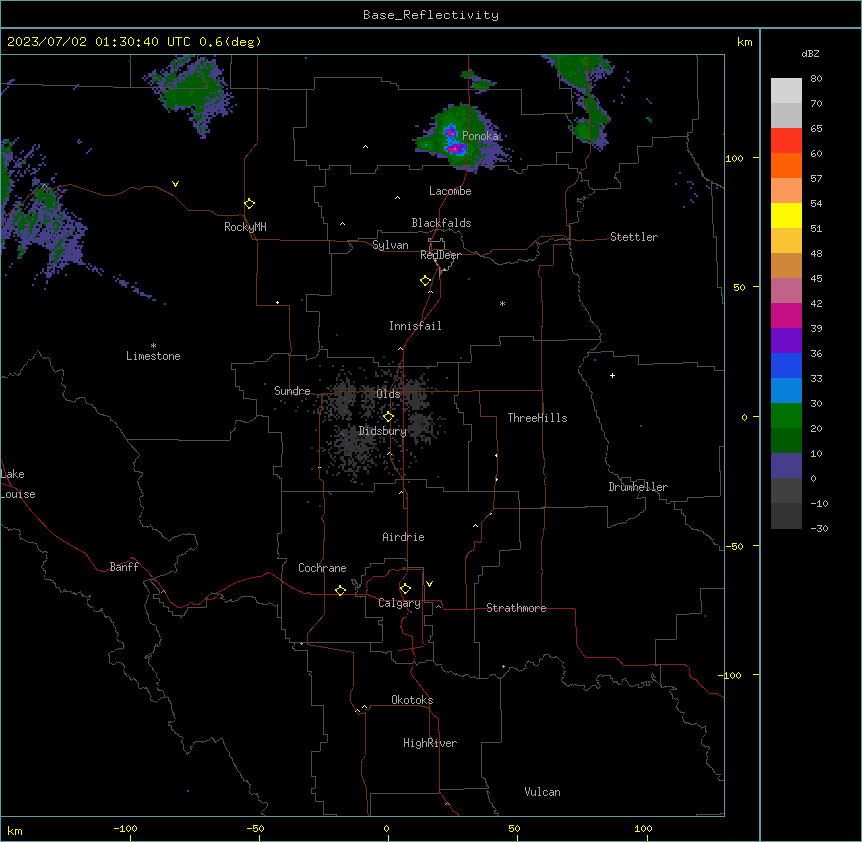862x842 pixels.
Task: Click the Banff label
Action: click(124, 567)
